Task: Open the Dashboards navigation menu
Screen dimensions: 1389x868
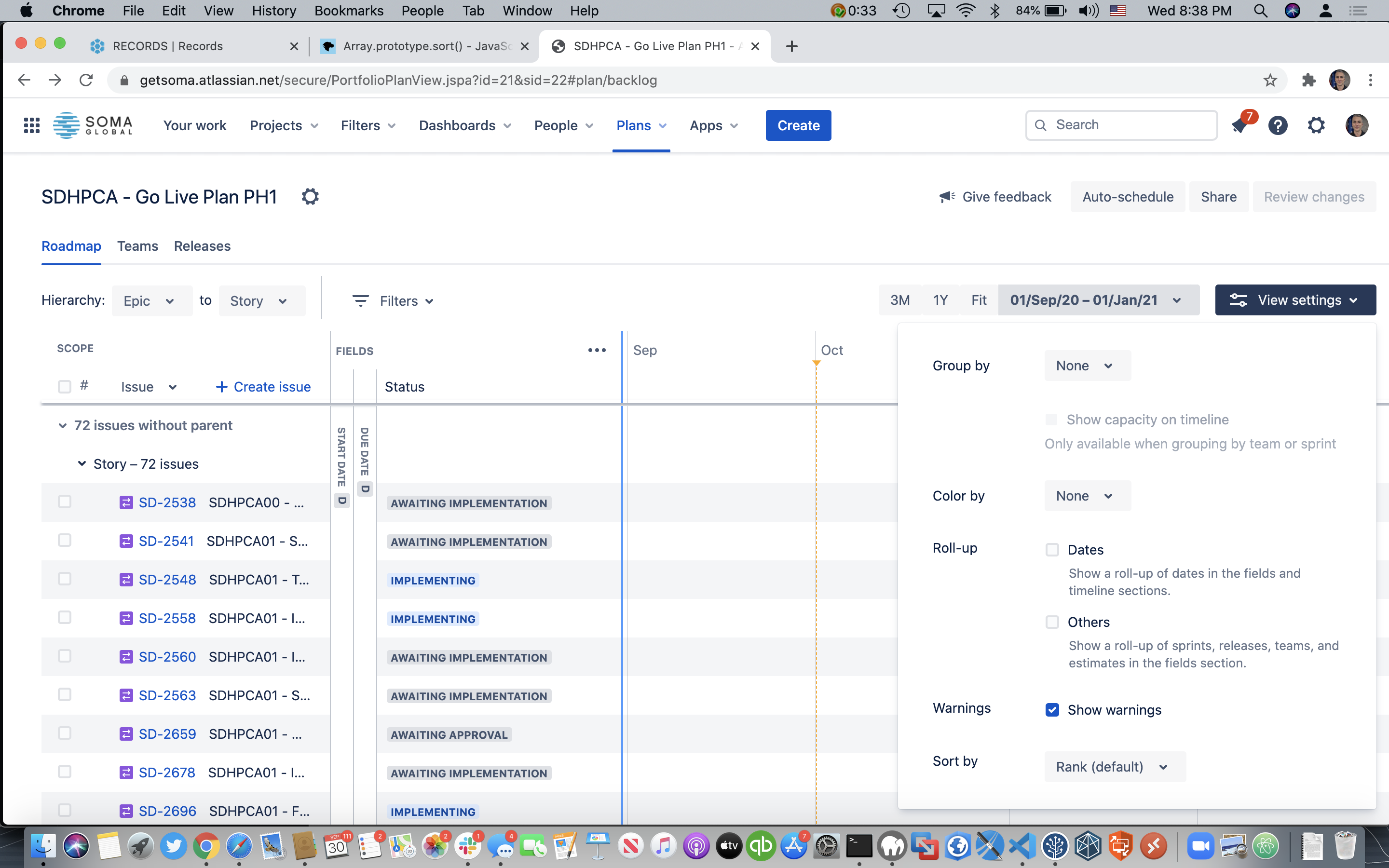Action: (464, 126)
